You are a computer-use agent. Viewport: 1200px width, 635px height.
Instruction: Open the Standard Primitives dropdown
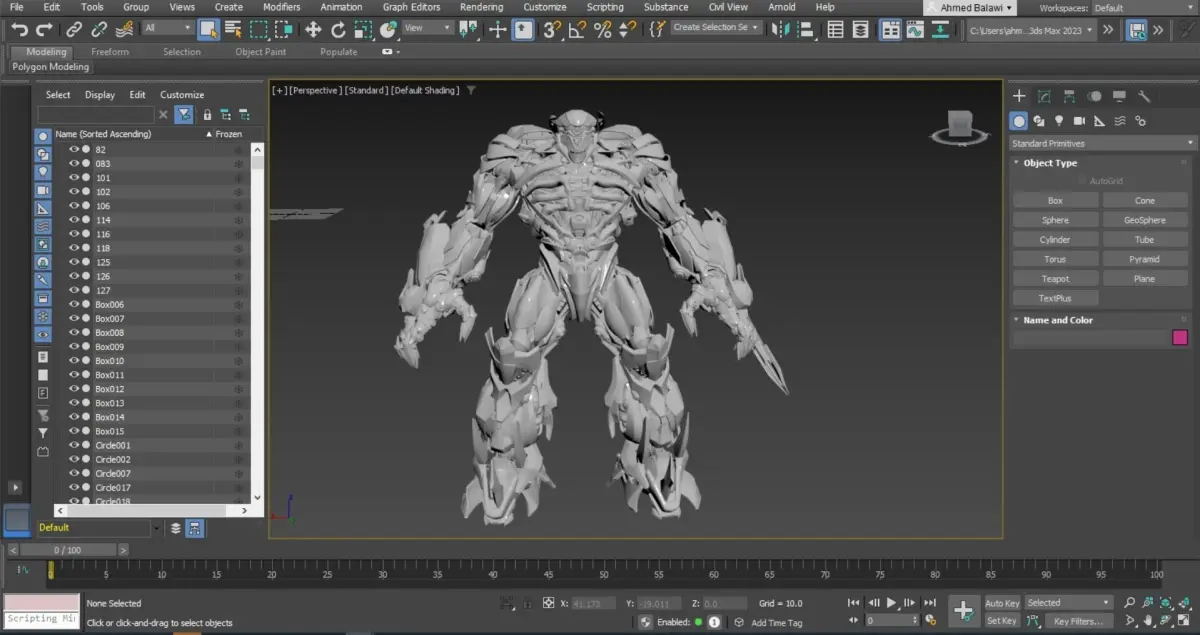point(1101,143)
